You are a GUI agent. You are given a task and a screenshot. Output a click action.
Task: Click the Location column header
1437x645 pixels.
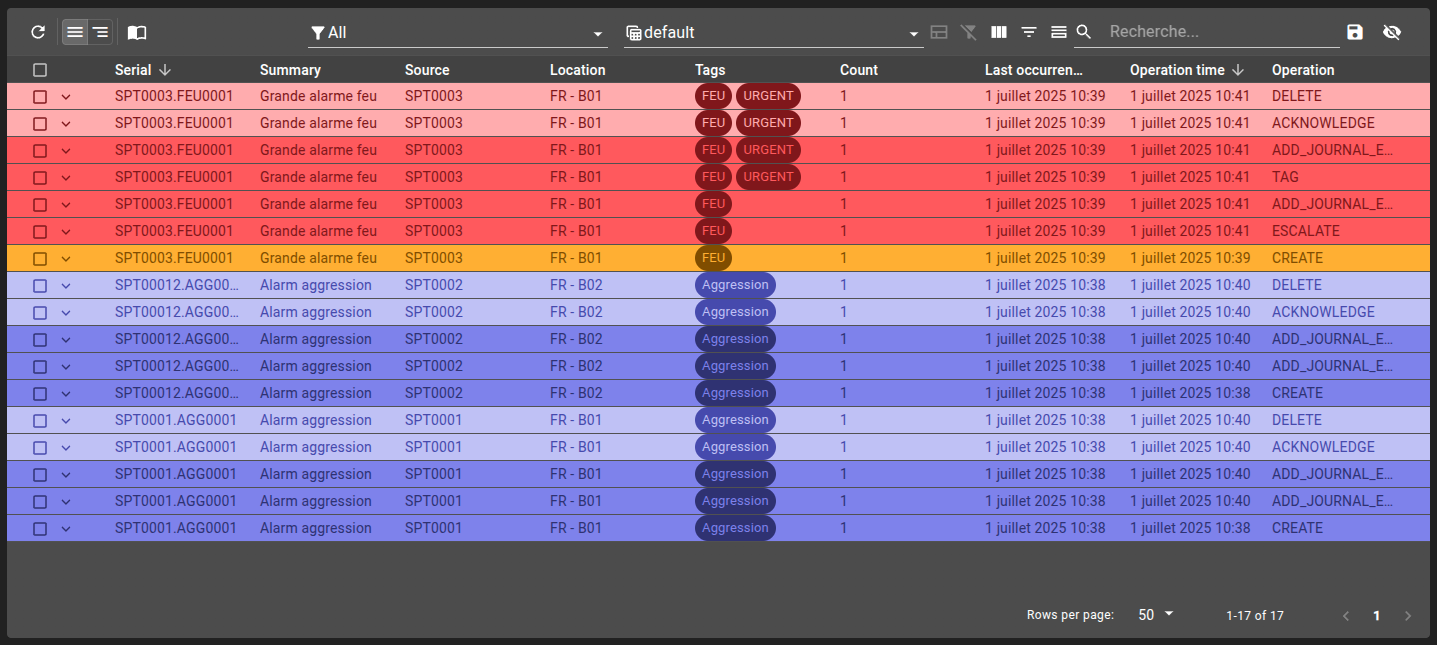[578, 70]
